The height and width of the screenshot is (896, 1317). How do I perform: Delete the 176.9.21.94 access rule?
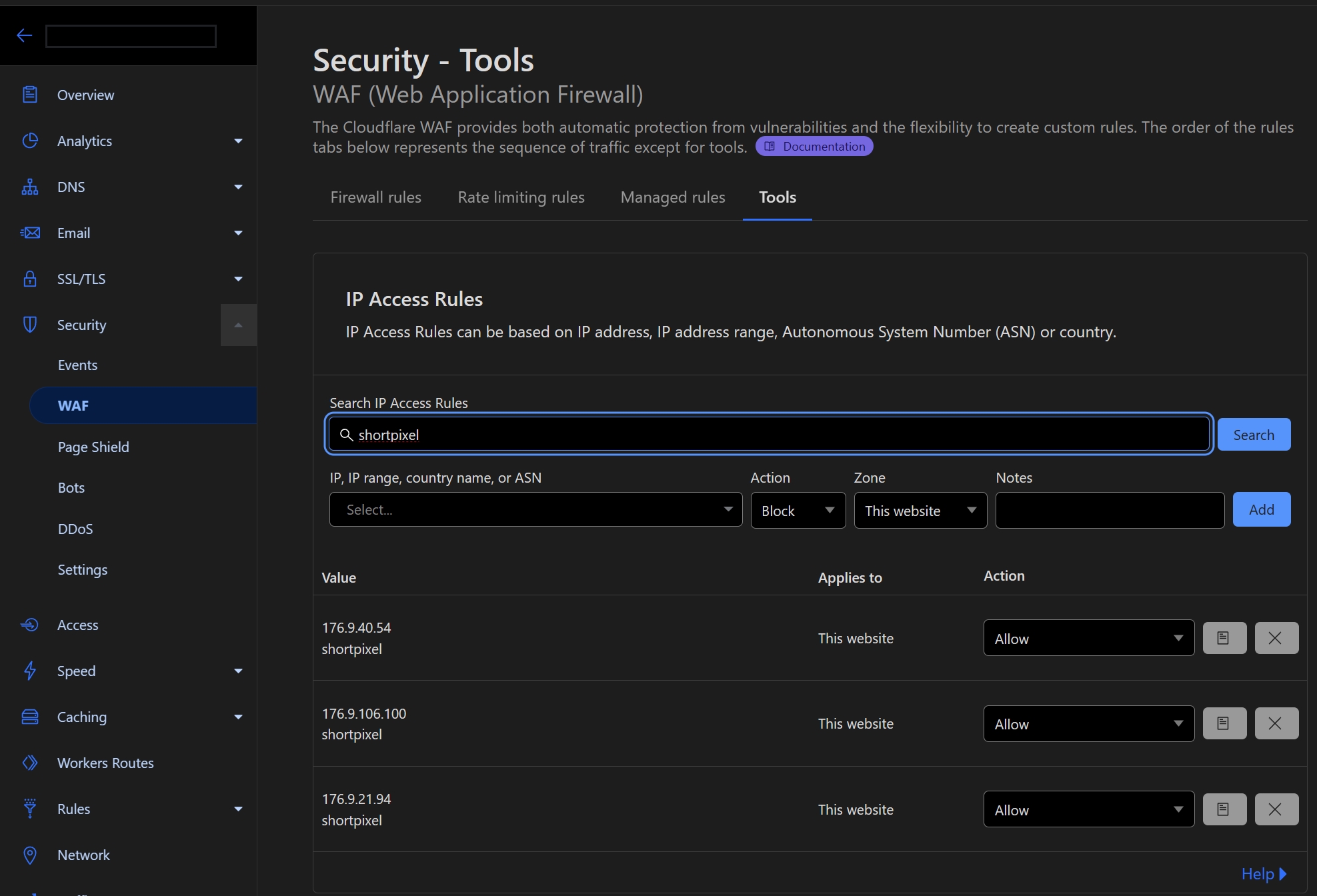1276,809
